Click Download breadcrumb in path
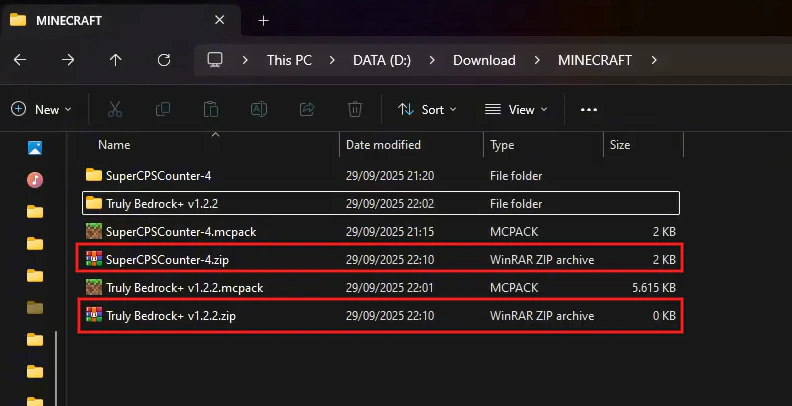792x406 pixels. 484,60
